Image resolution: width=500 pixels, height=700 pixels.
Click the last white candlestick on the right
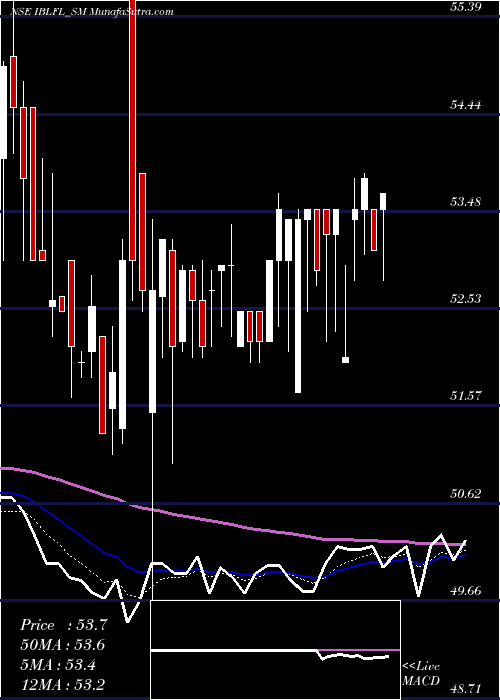[x=383, y=201]
